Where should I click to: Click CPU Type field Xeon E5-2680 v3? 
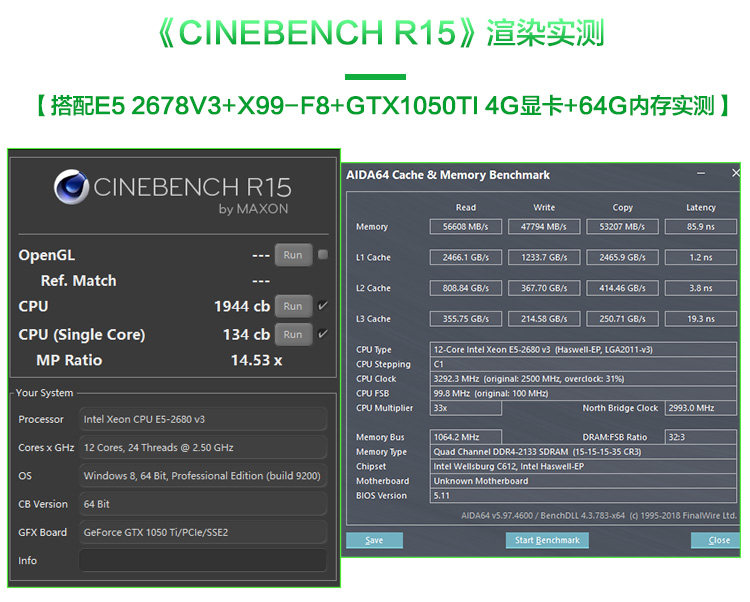click(x=583, y=350)
